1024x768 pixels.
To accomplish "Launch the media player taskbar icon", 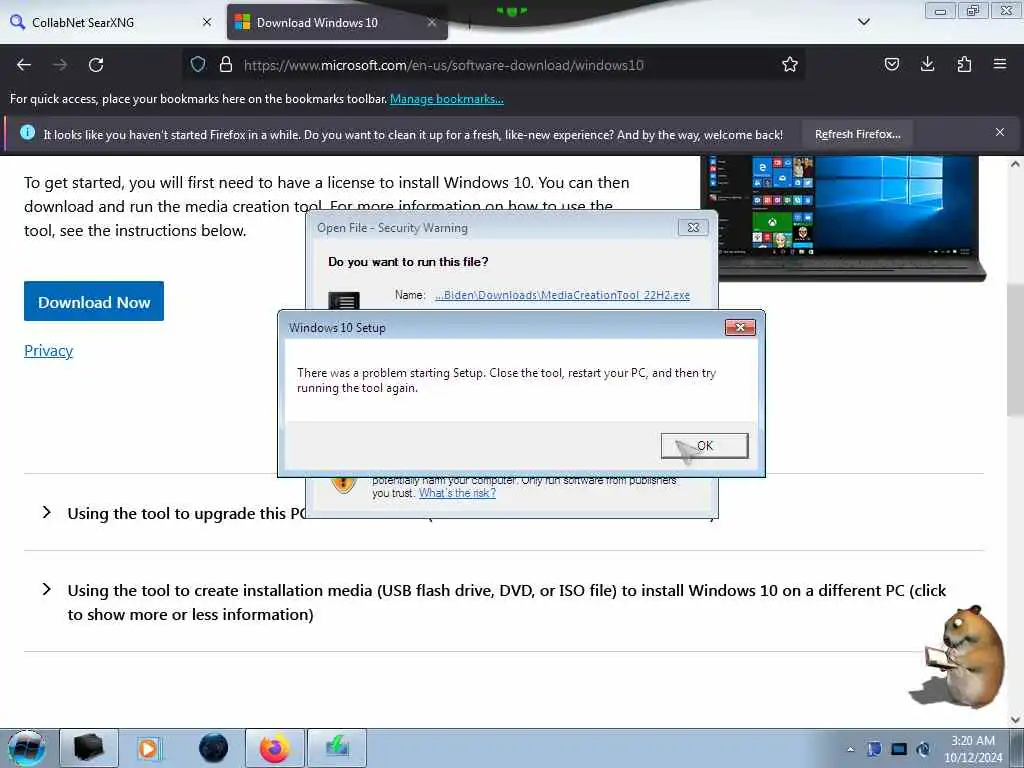I will click(x=148, y=748).
